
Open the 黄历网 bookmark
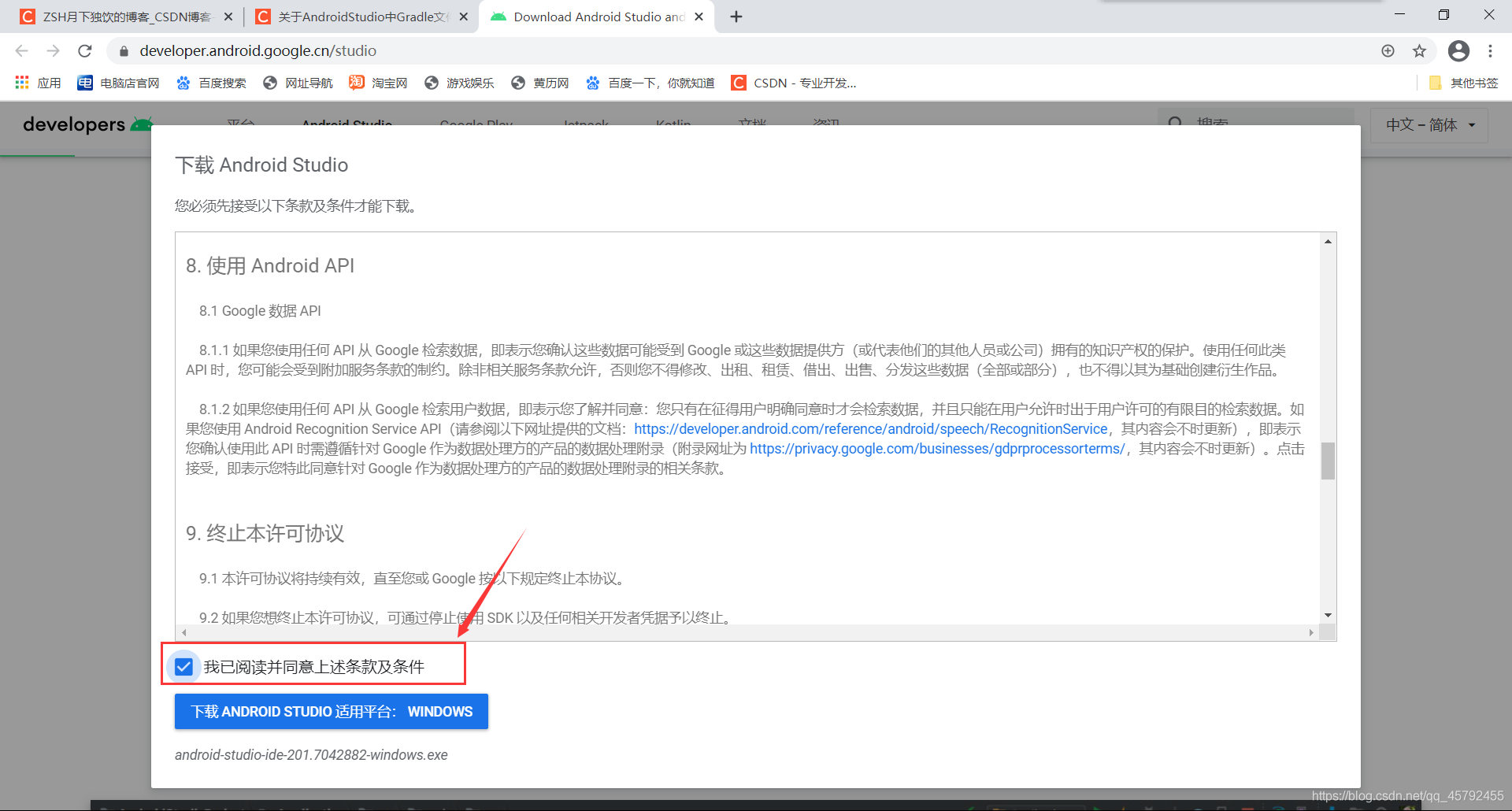pos(540,83)
